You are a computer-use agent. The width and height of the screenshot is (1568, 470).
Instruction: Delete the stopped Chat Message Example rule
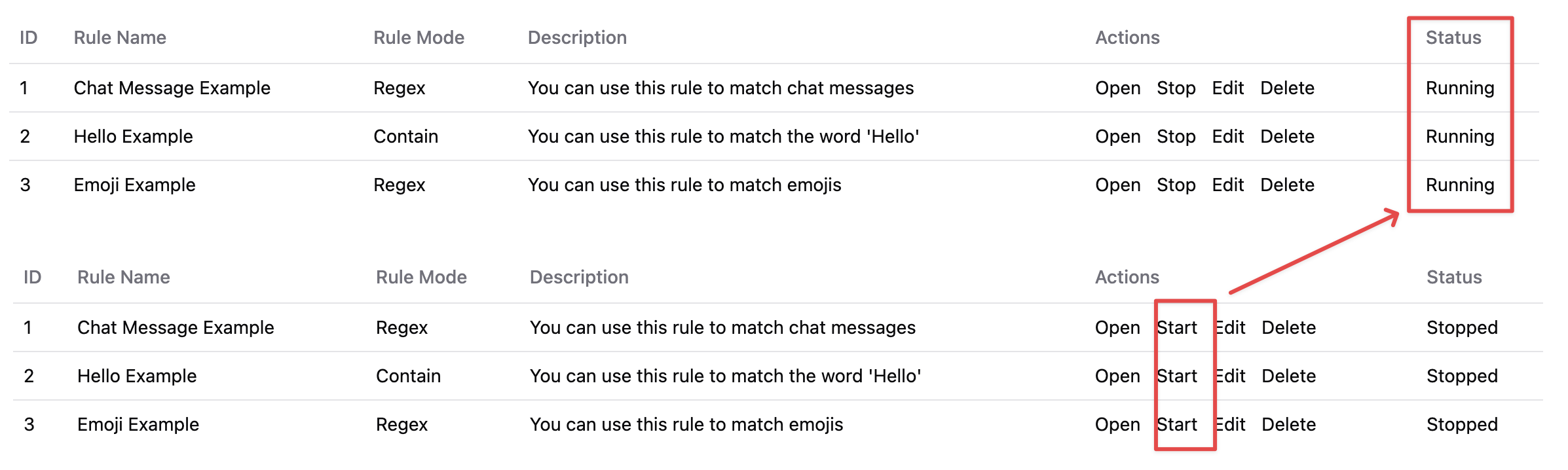1288,328
